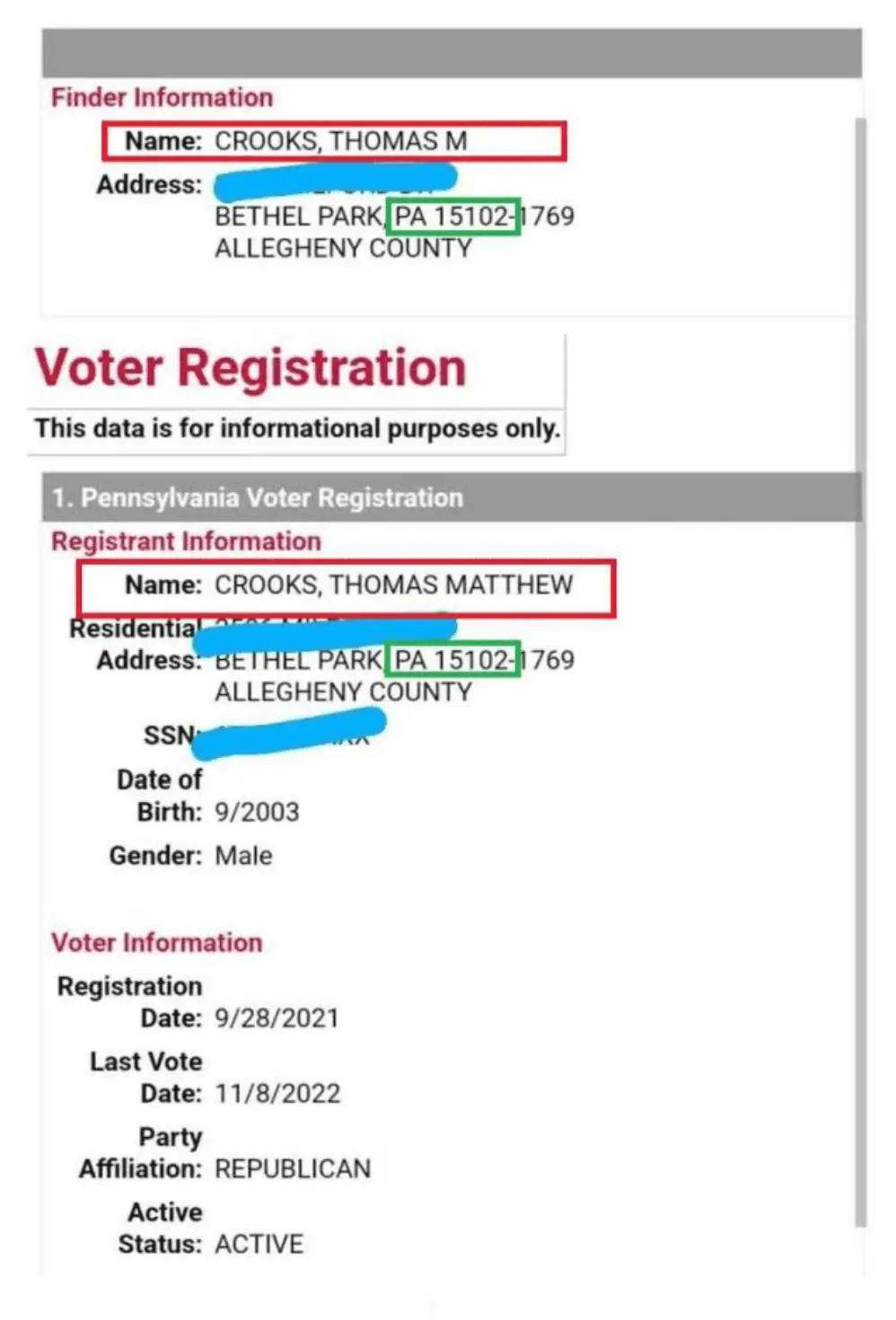
Task: Click the registration date 9/28/2021
Action: coord(277,1018)
